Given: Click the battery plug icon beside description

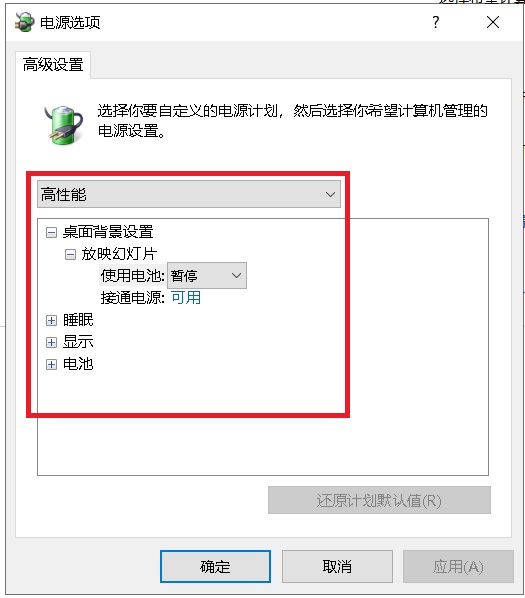Looking at the screenshot, I should (64, 125).
